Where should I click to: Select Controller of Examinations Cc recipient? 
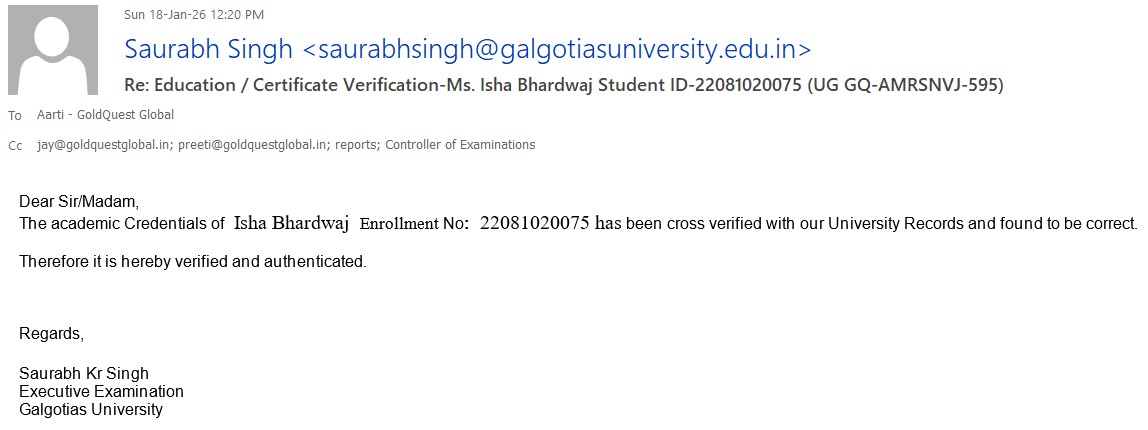point(460,145)
